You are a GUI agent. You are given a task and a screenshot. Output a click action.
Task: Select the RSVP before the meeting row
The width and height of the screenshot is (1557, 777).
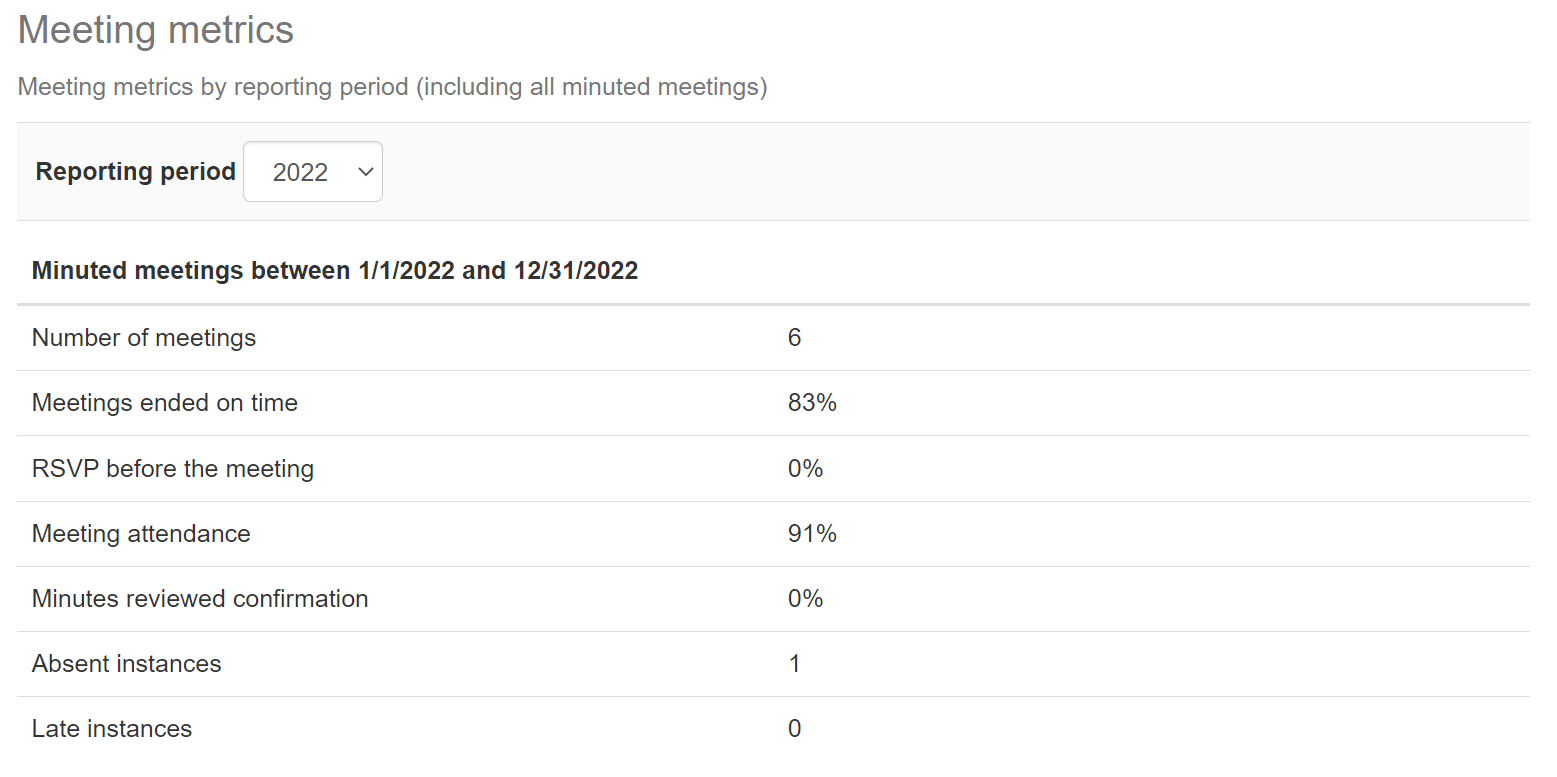(x=773, y=468)
